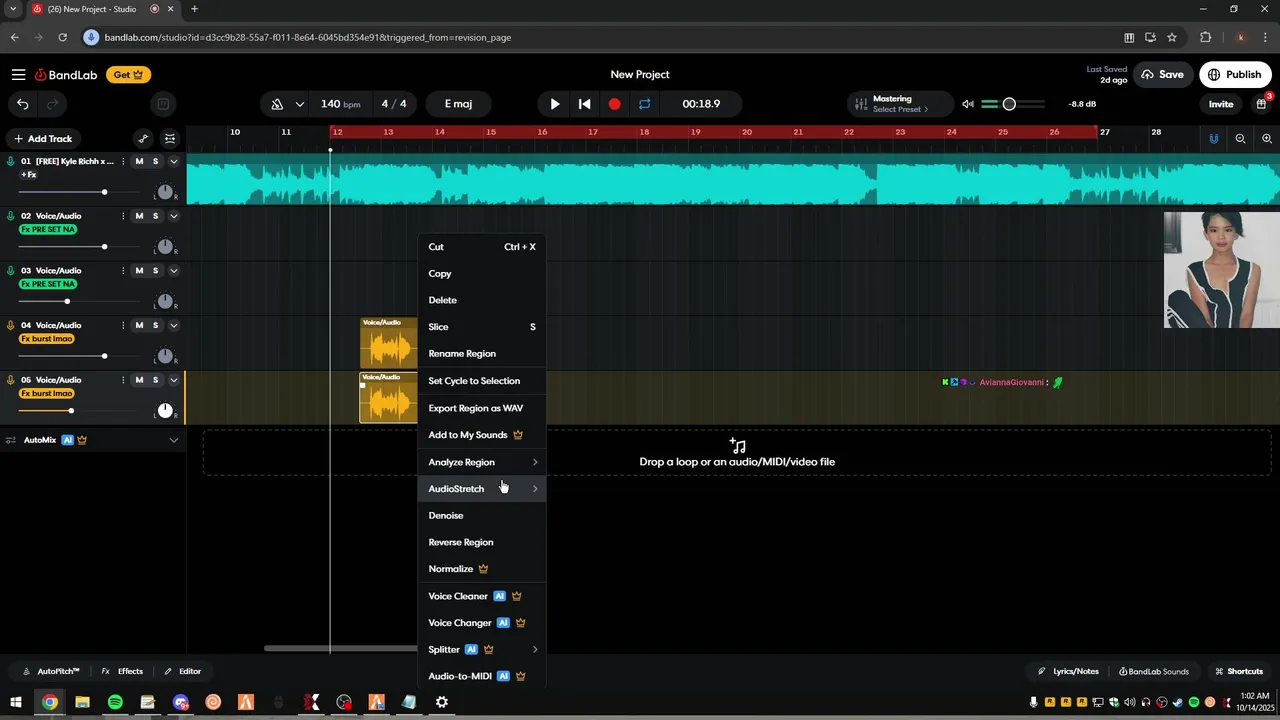Viewport: 1280px width, 720px height.
Task: Zoom in the timeline
Action: [1267, 139]
